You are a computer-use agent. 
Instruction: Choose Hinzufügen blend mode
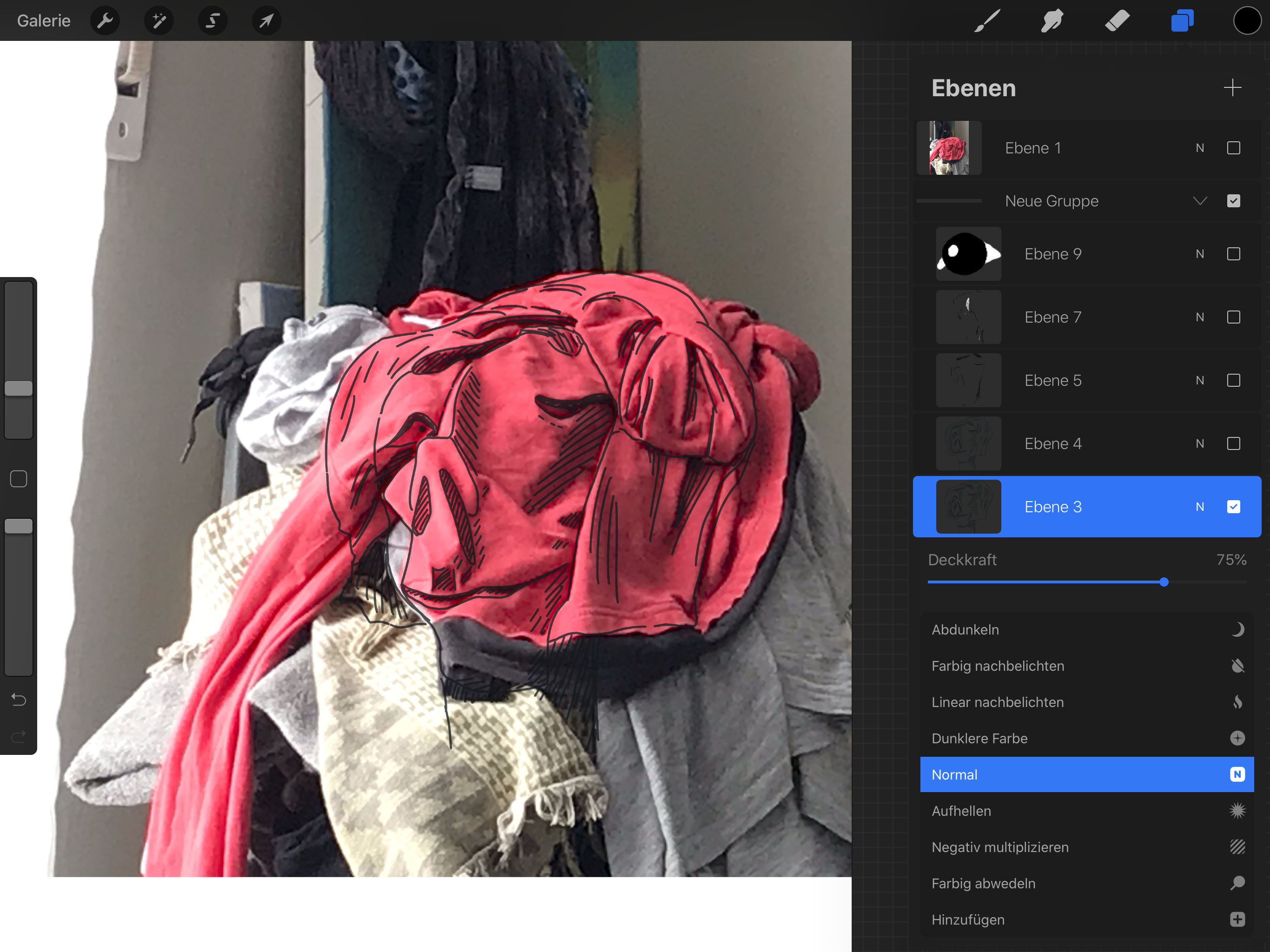[x=1087, y=919]
